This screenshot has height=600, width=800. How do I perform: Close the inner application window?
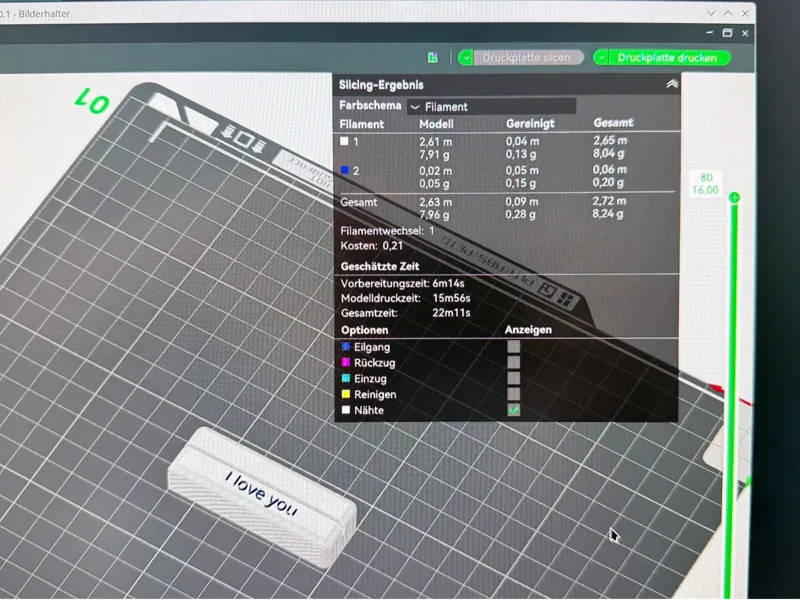[745, 33]
